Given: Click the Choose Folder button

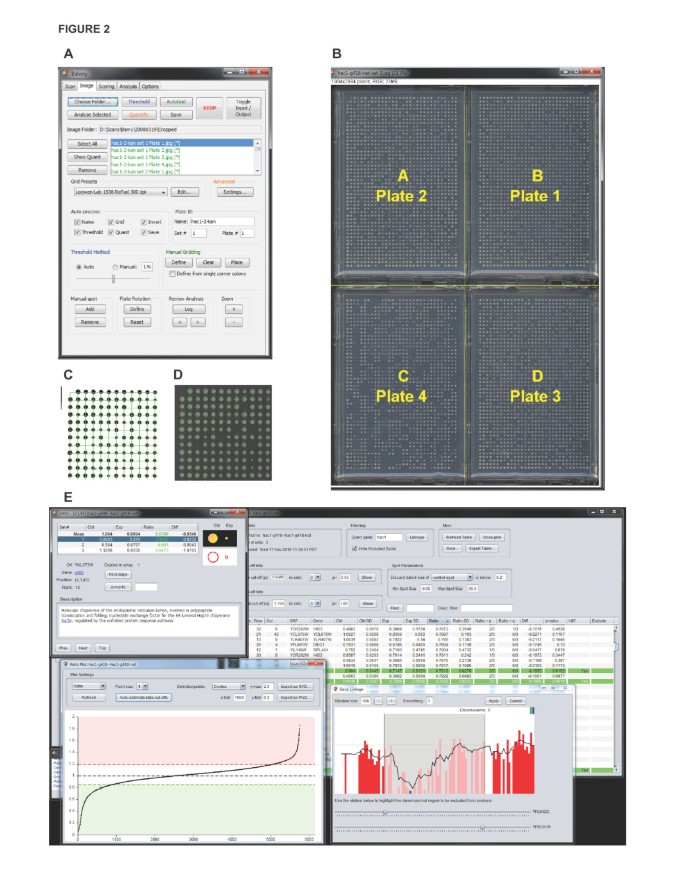Looking at the screenshot, I should click(93, 102).
